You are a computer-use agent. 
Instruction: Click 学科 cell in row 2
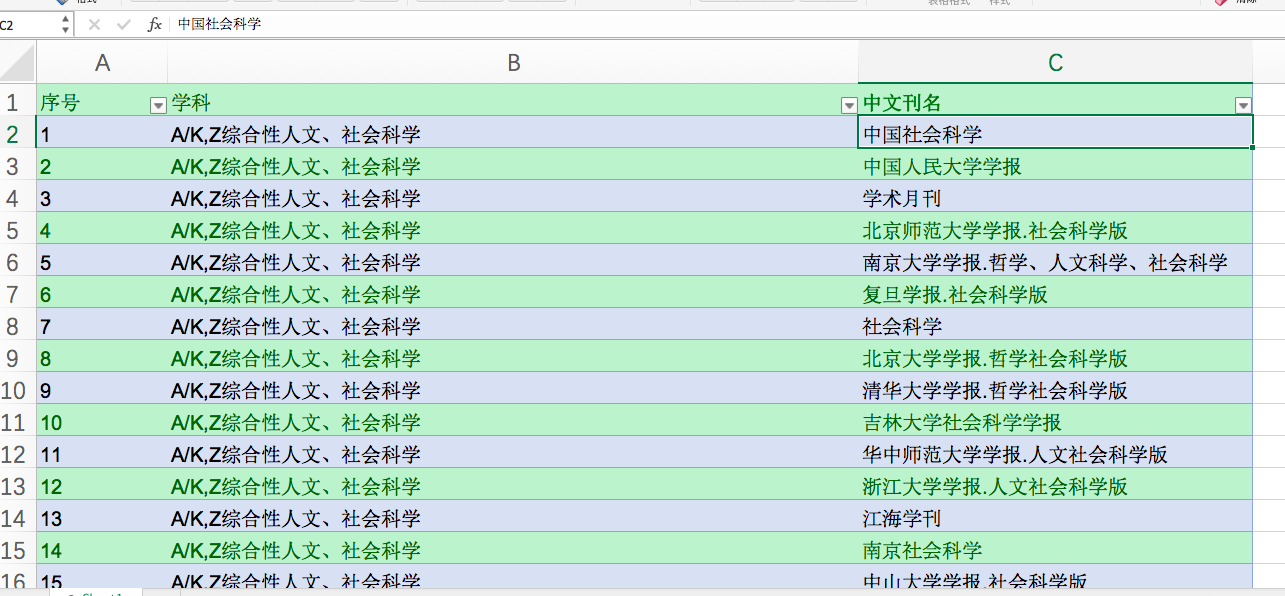513,134
